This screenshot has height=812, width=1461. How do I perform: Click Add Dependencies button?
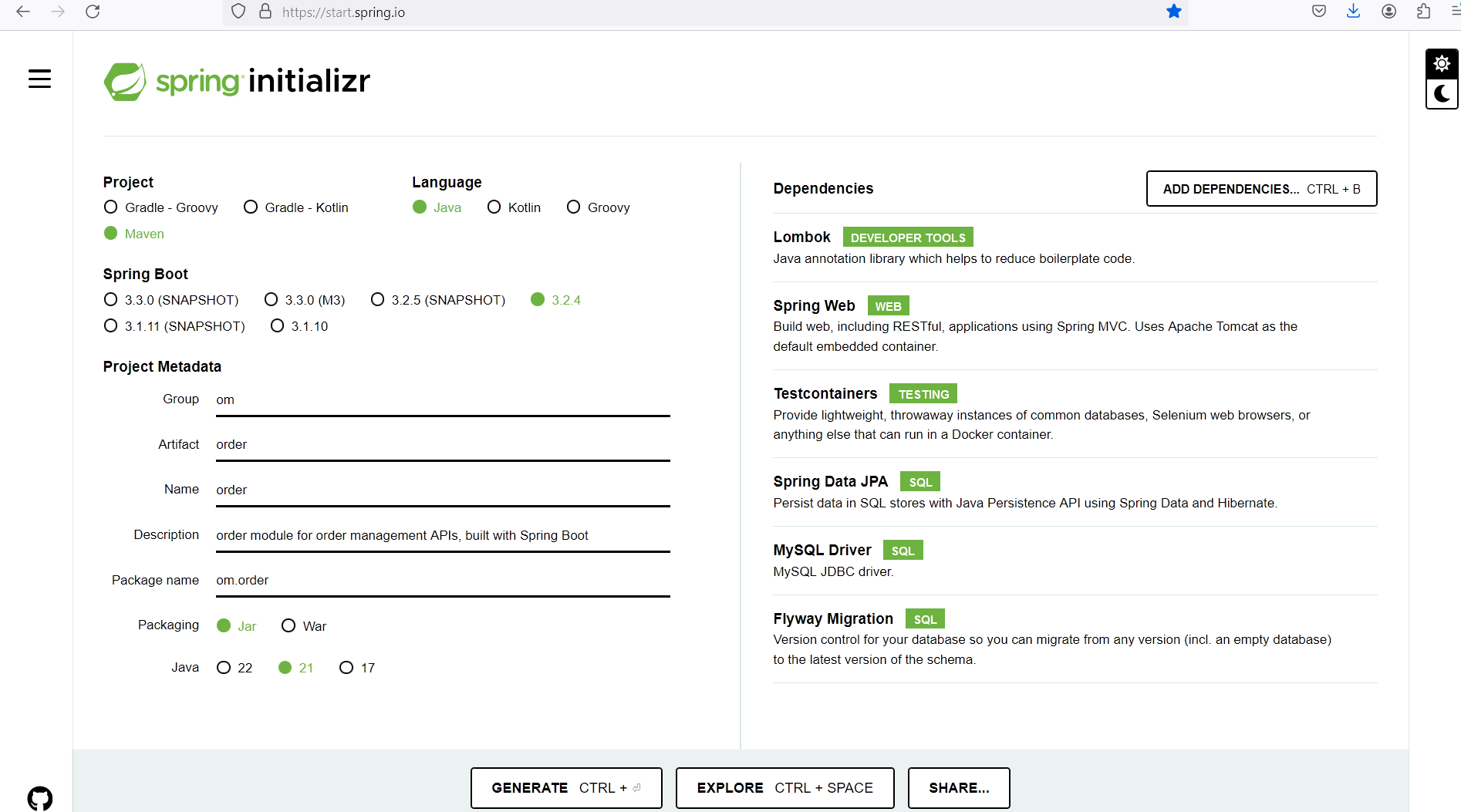pos(1261,189)
